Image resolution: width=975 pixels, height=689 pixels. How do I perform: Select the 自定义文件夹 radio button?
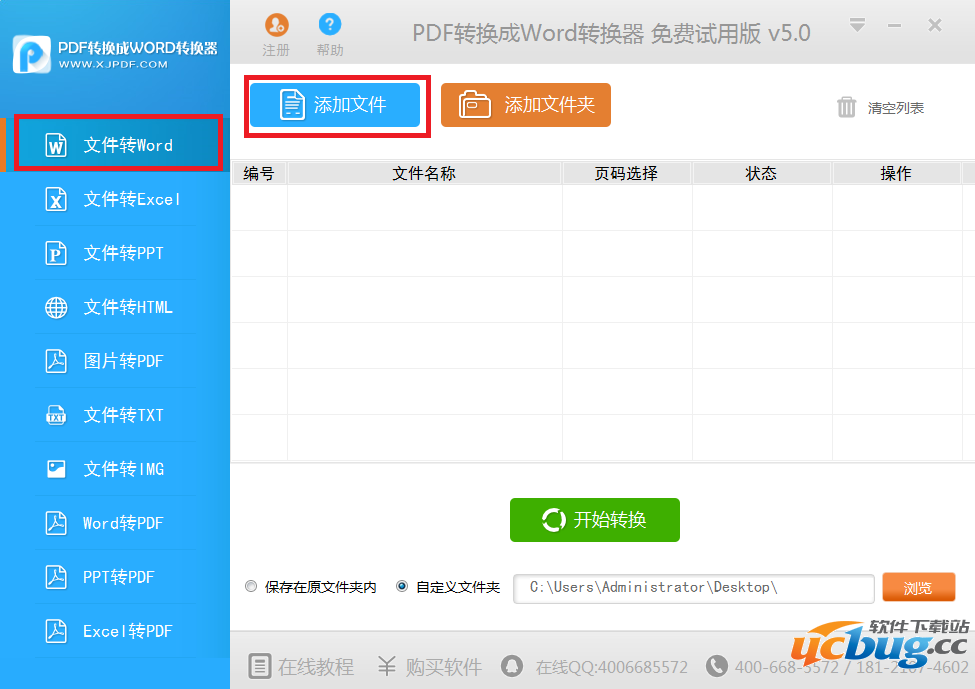coord(402,586)
